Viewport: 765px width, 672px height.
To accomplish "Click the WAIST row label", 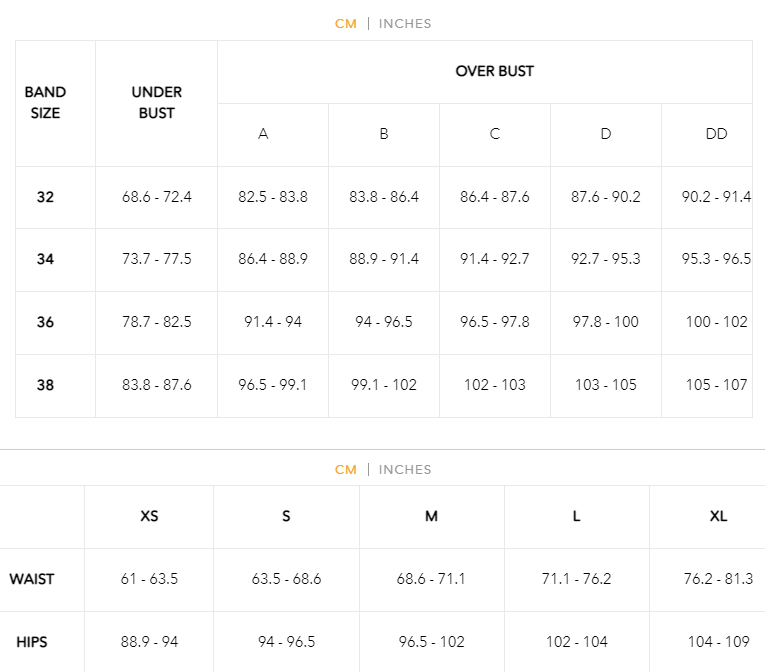I will pyautogui.click(x=32, y=579).
